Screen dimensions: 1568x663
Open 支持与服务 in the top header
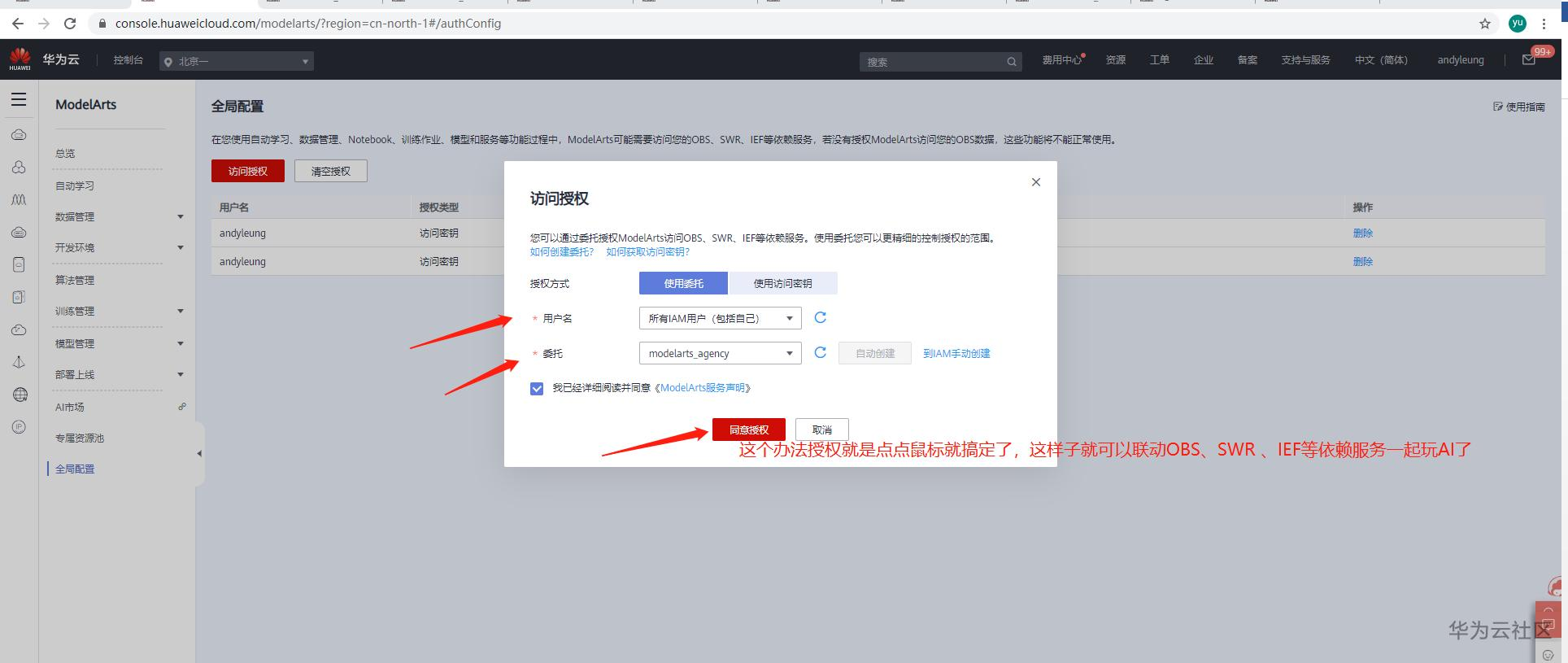point(1305,60)
